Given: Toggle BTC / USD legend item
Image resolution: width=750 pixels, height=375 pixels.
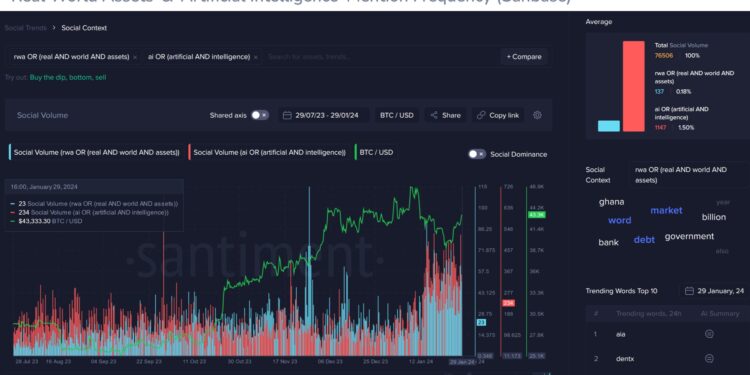Looking at the screenshot, I should [374, 152].
